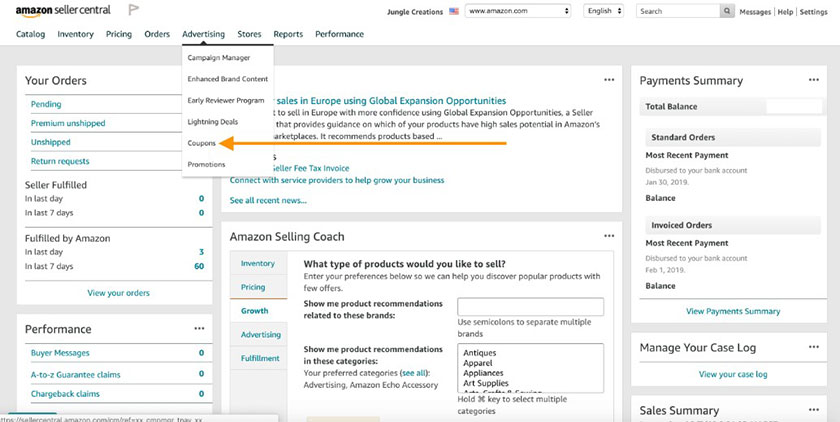Screen dimensions: 840x422
Task: Open Pending orders link
Action: [x=46, y=104]
